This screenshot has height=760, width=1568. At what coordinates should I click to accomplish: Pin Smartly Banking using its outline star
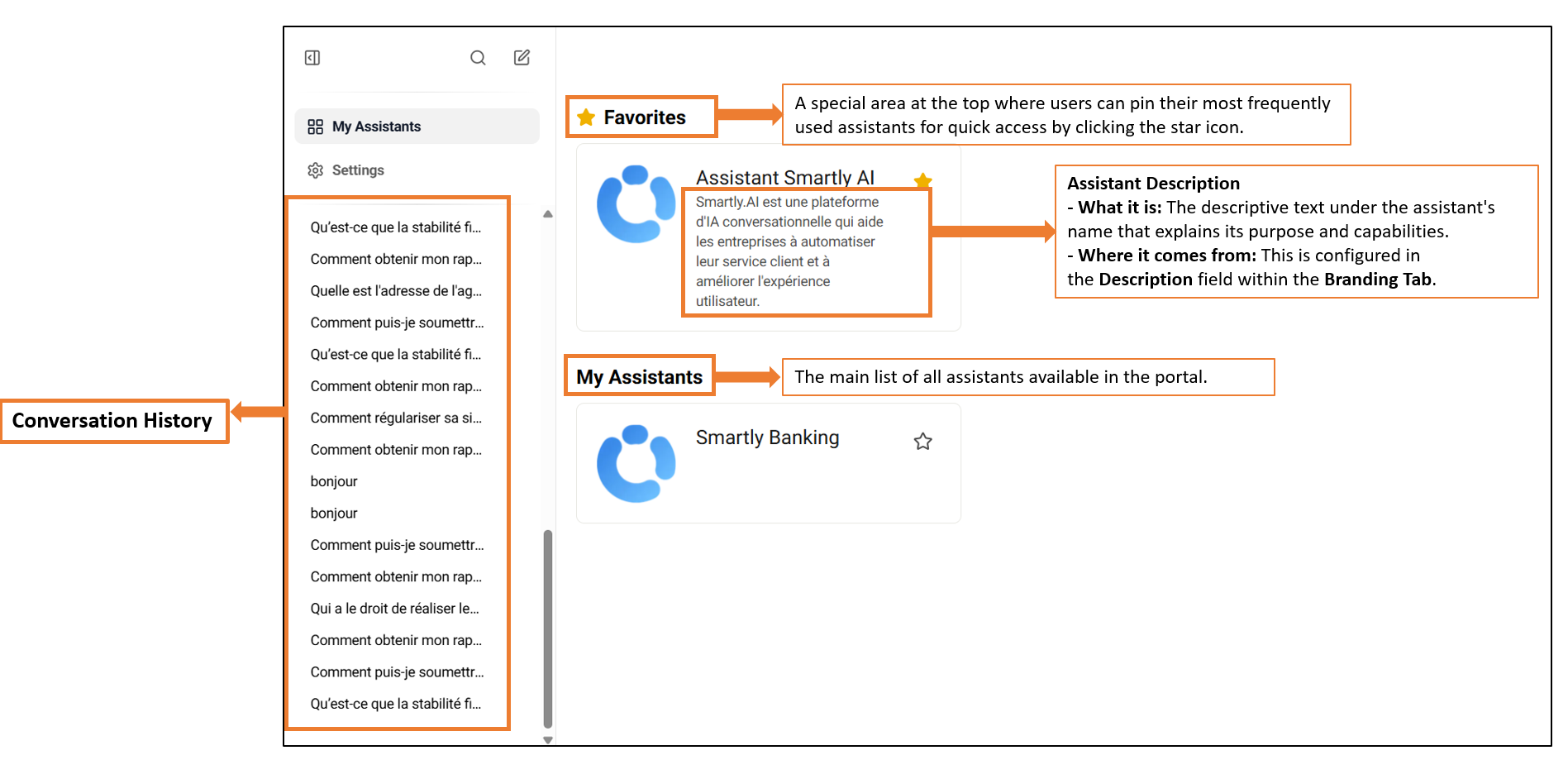pos(923,442)
